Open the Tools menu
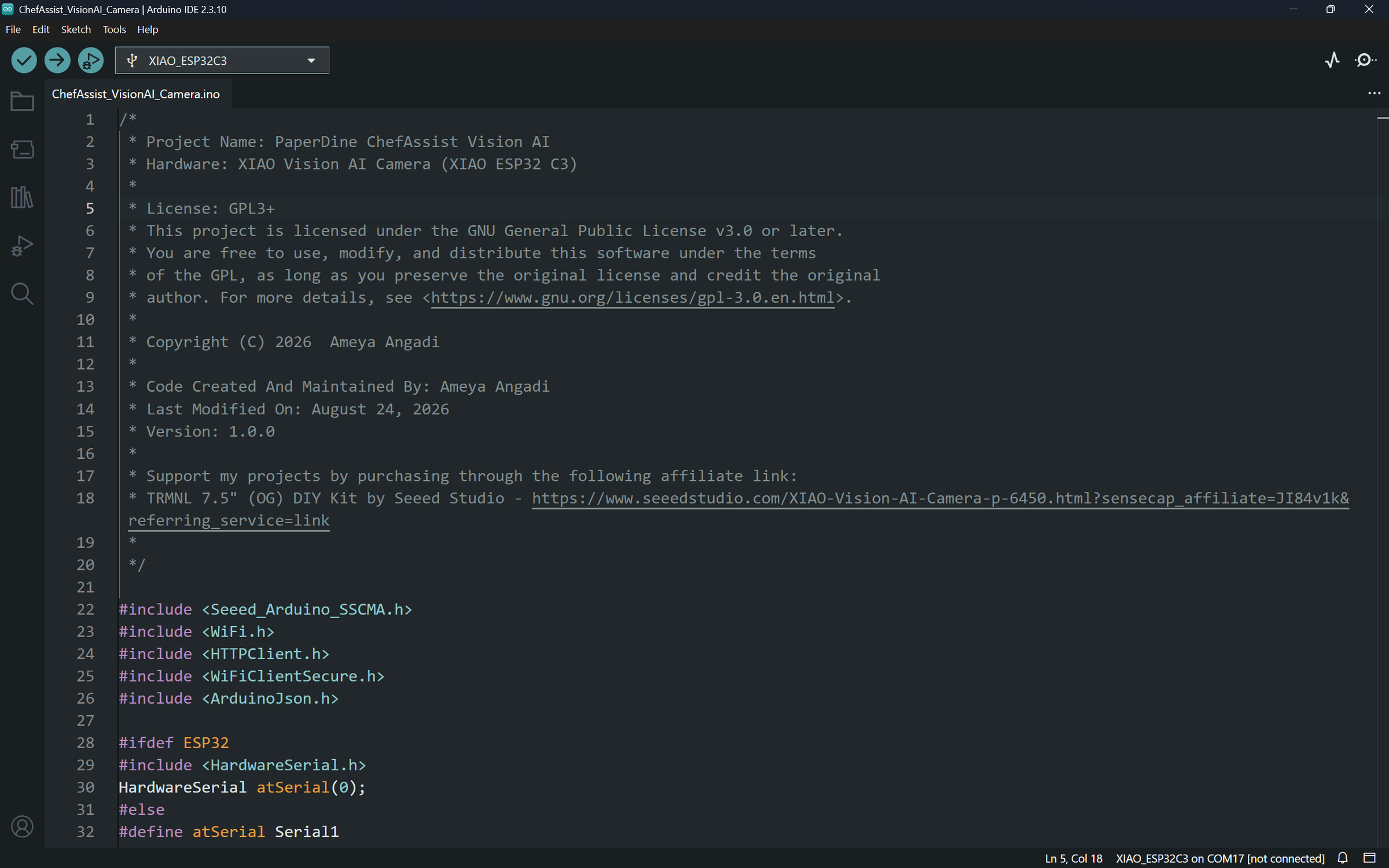The image size is (1389, 868). [x=114, y=30]
